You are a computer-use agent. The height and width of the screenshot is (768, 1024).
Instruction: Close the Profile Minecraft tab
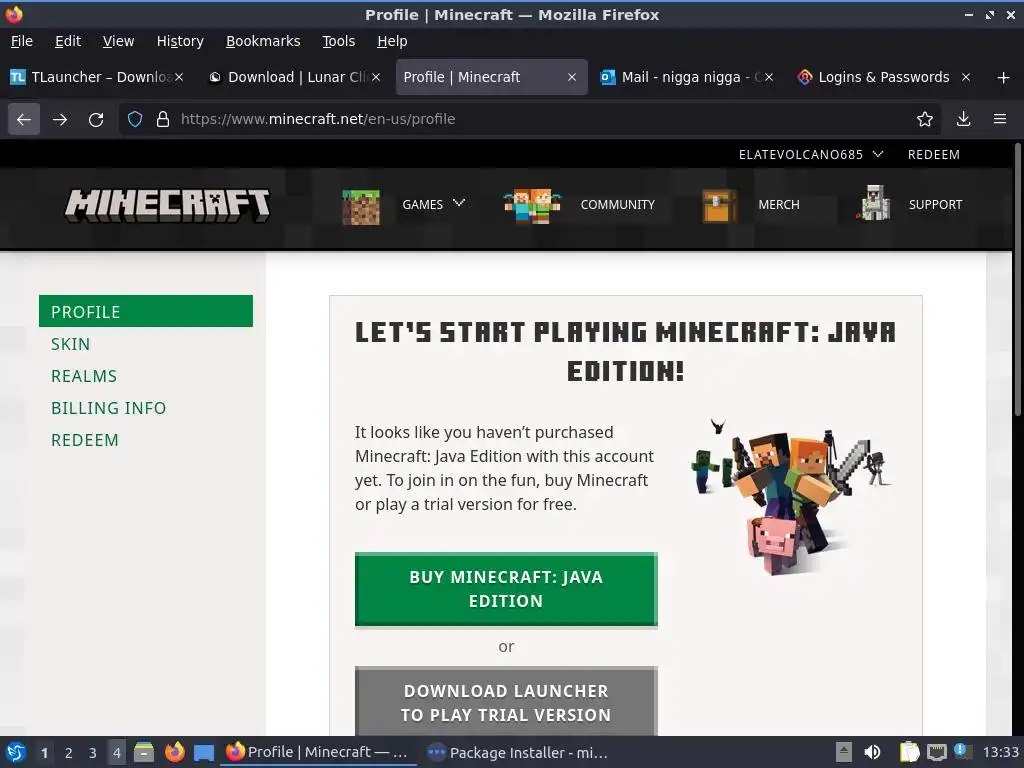pos(571,77)
